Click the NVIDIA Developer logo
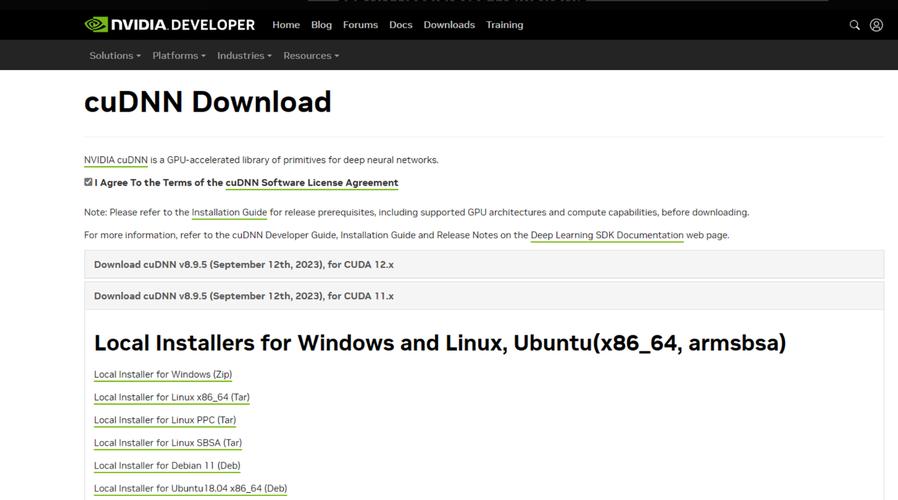 (x=170, y=25)
